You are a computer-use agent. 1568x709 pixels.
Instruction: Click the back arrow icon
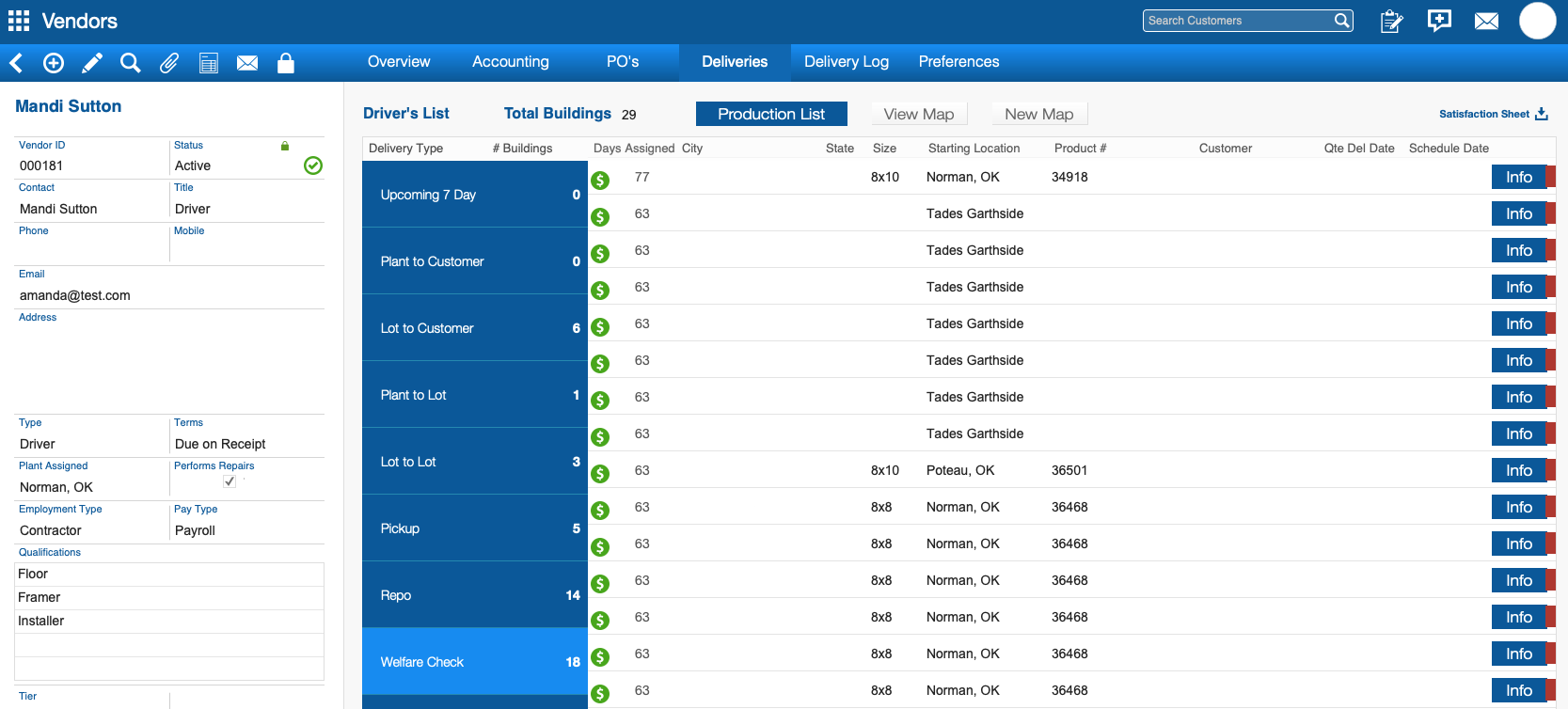[x=16, y=63]
